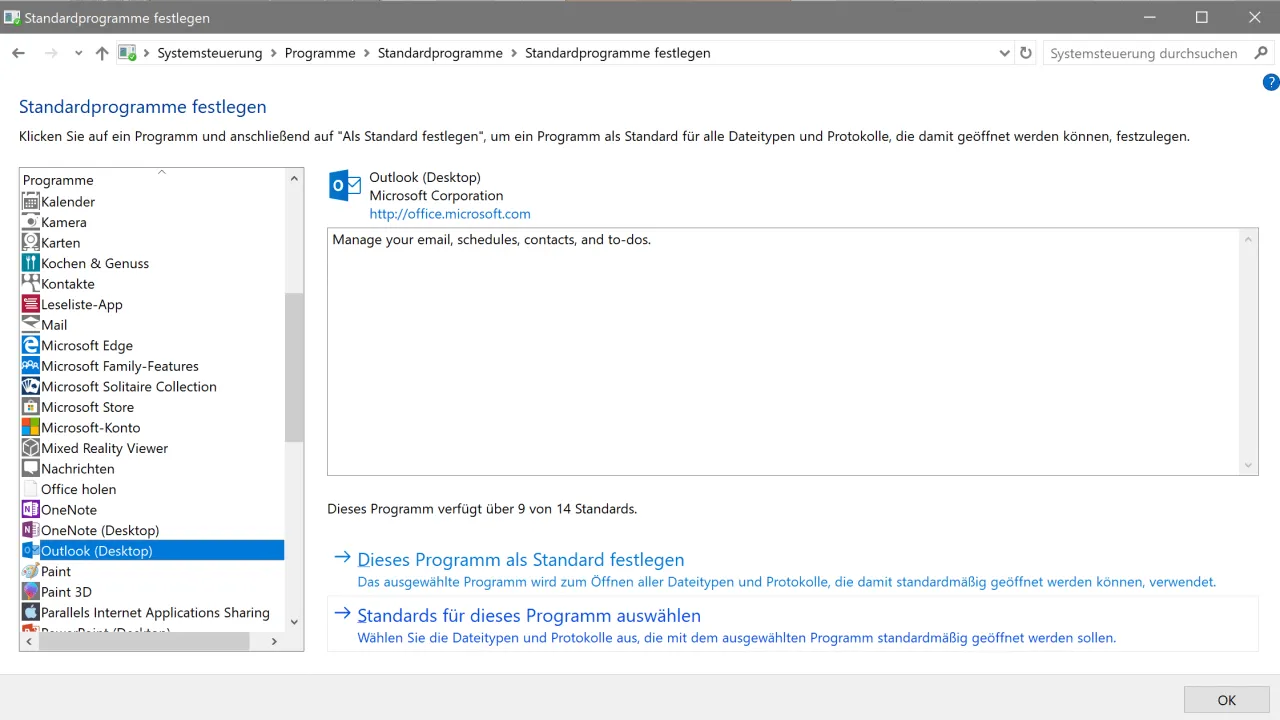Click the Standardprogramme festlegen breadcrumb
Screen dimensions: 1280x720
618,53
